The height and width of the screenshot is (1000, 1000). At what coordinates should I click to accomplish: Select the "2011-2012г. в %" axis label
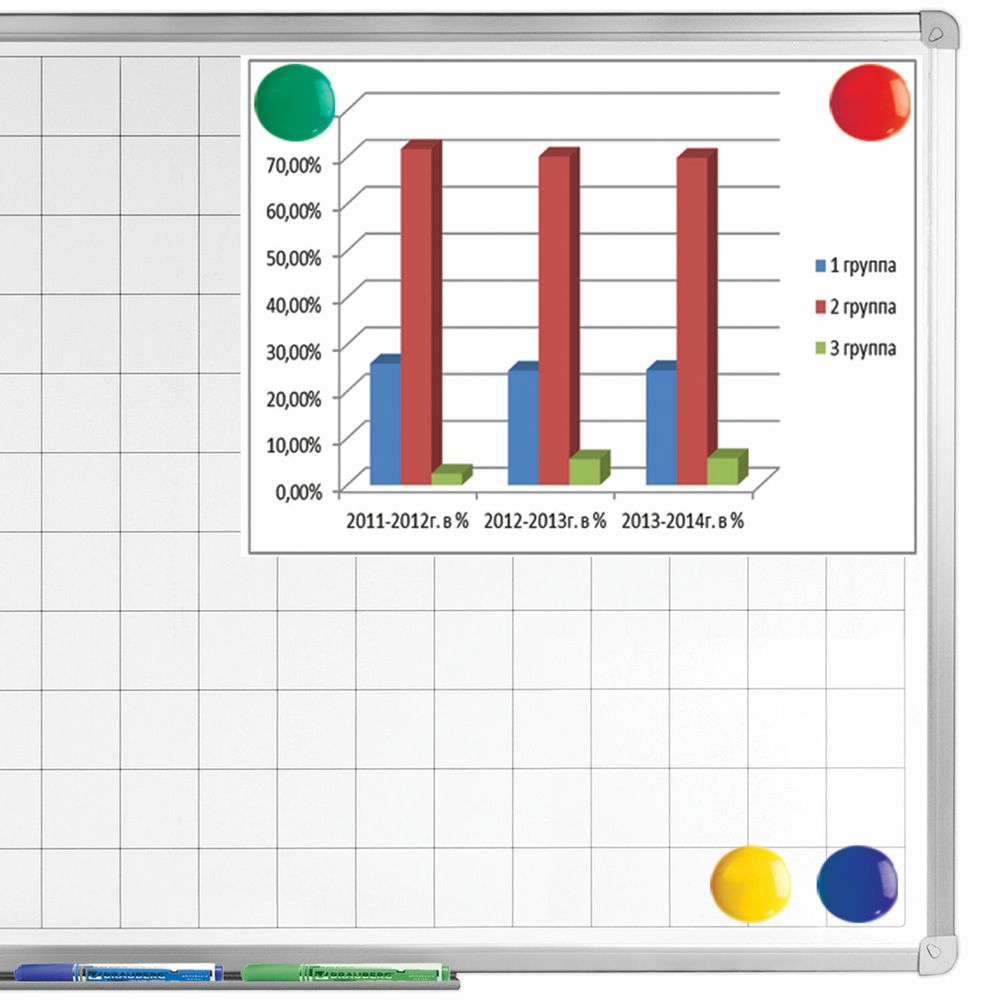pyautogui.click(x=407, y=522)
